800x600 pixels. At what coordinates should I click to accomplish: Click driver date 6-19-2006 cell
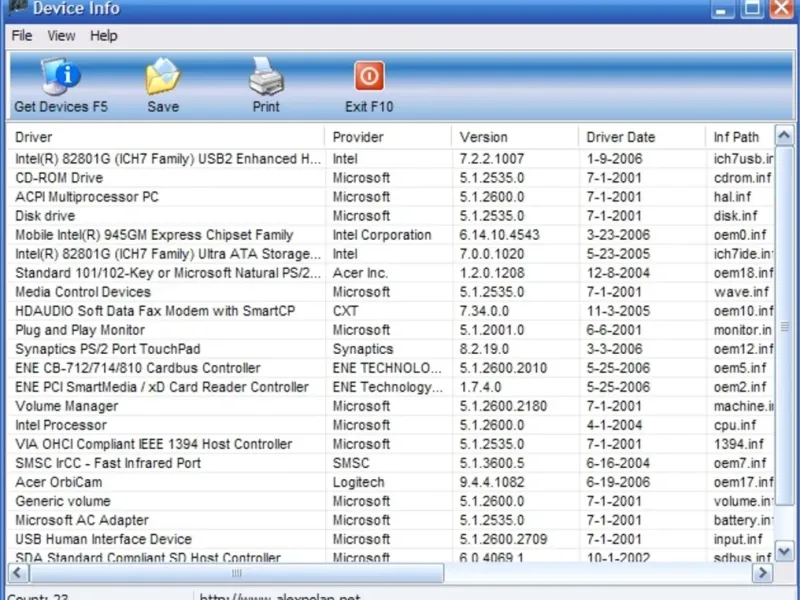[x=618, y=482]
